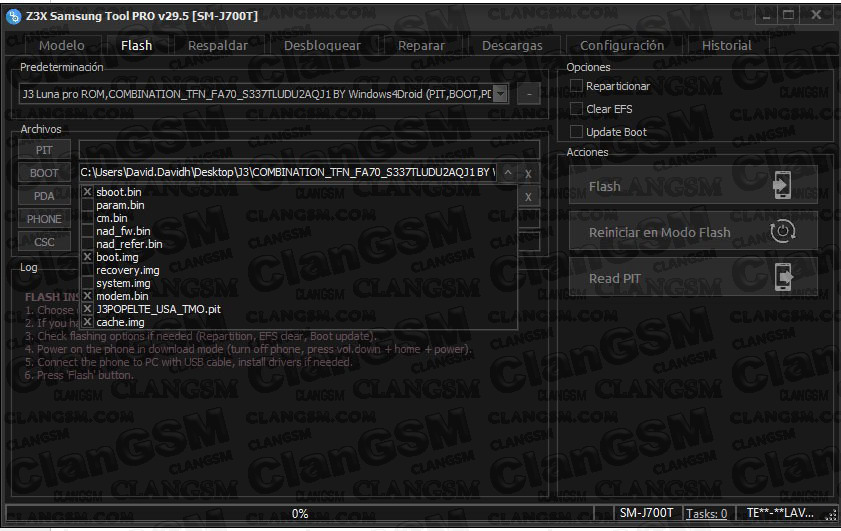The image size is (841, 531).
Task: Click the Tasks: 0 link
Action: coord(706,513)
